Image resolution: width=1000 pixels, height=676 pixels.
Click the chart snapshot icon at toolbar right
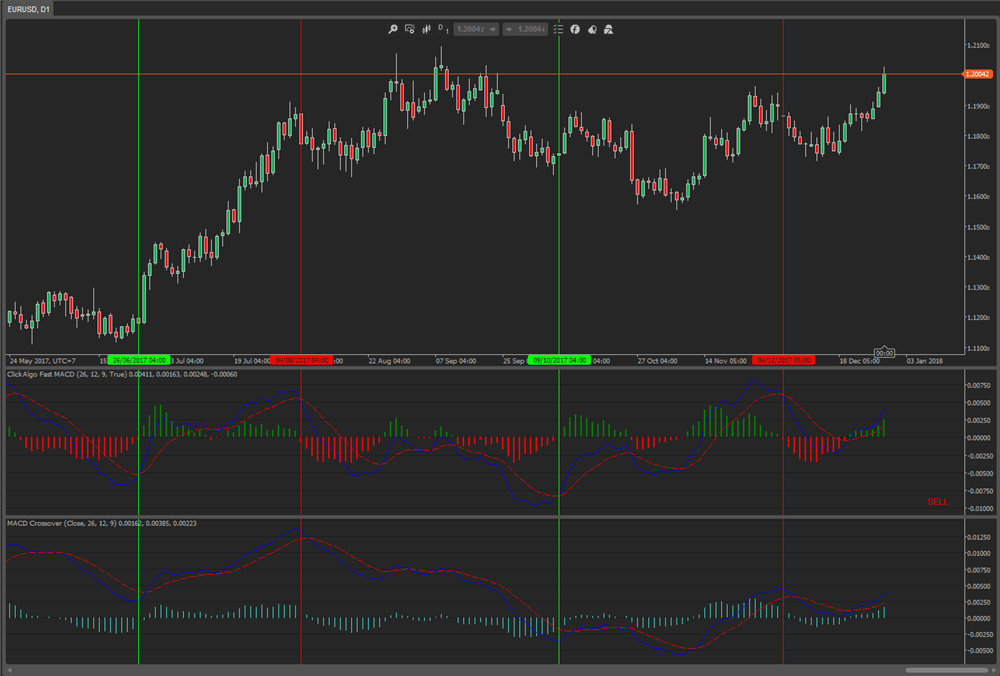click(608, 29)
